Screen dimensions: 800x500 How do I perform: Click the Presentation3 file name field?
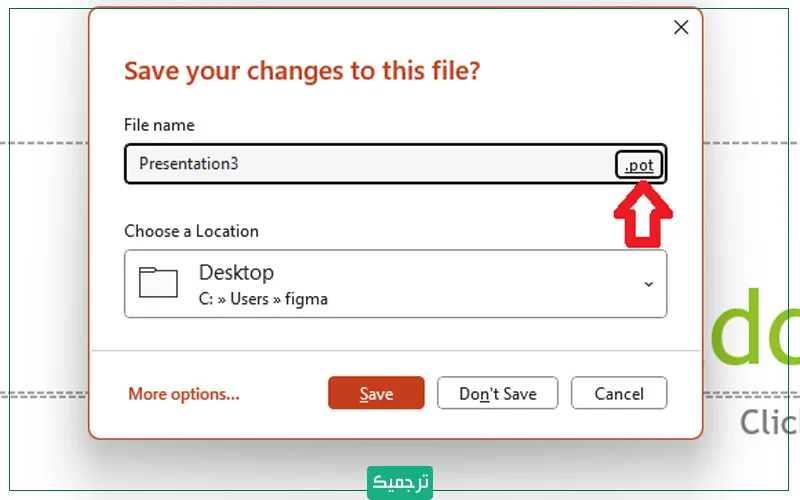pyautogui.click(x=370, y=164)
